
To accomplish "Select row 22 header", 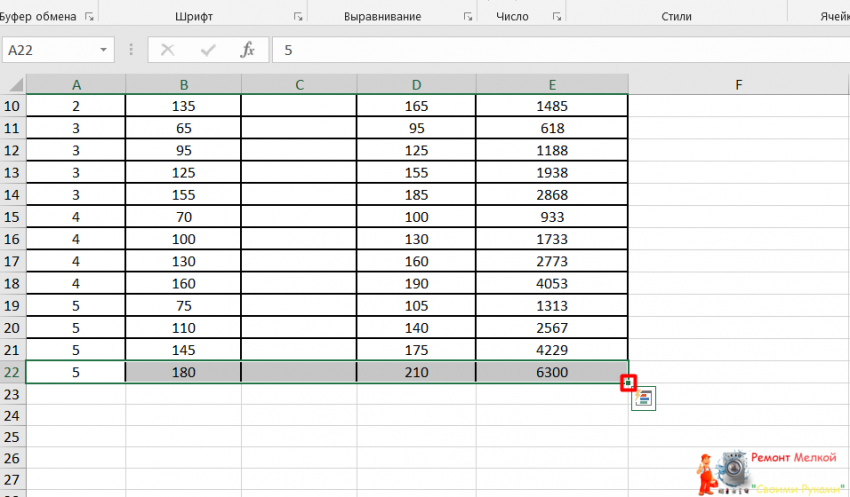I will (x=13, y=372).
